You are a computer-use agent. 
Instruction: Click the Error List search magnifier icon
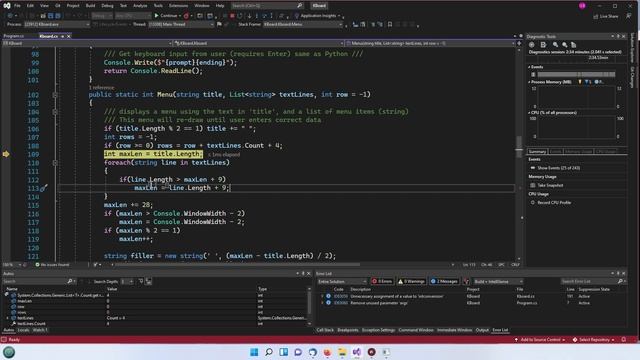[x=620, y=281]
